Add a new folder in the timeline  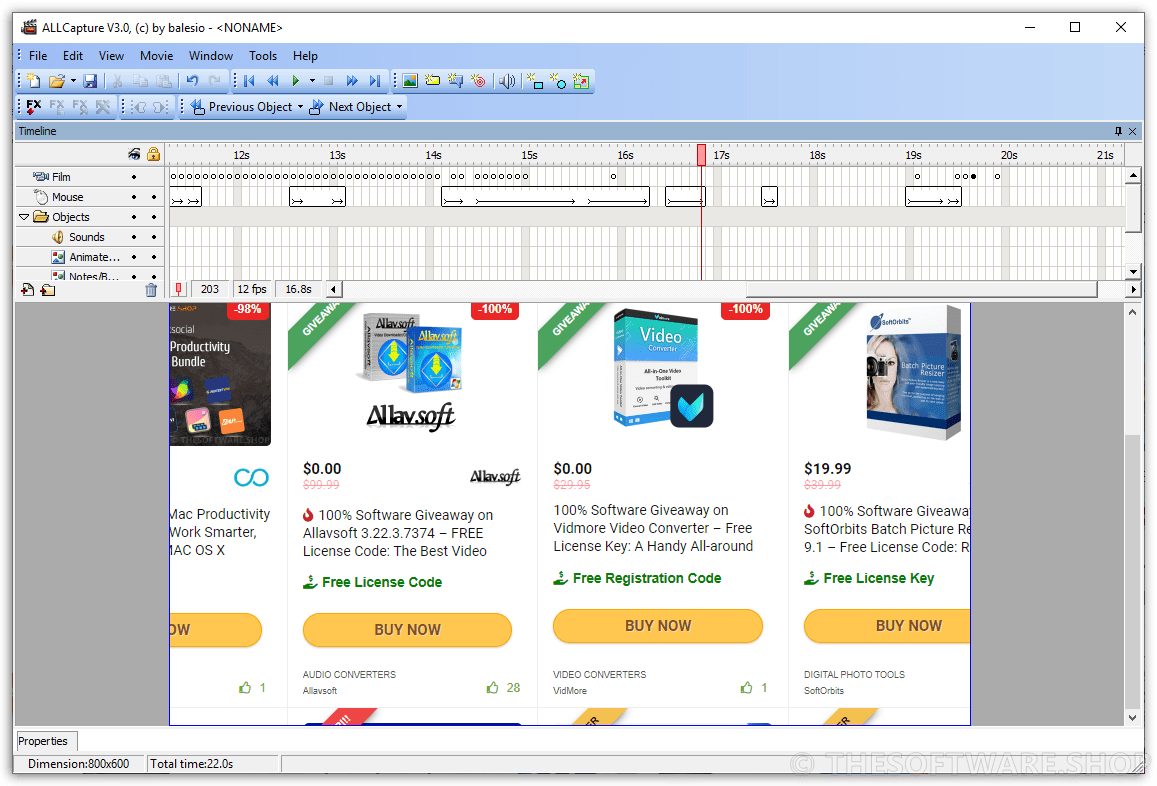[48, 289]
